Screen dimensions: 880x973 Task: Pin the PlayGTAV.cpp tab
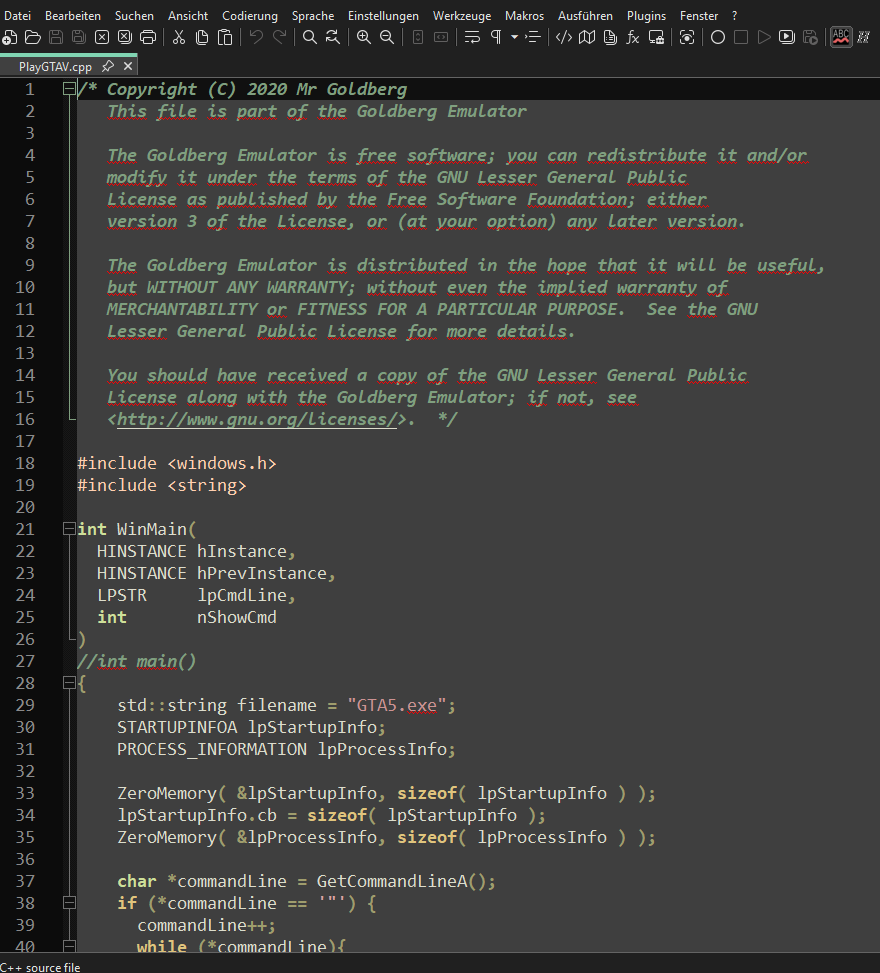point(107,66)
